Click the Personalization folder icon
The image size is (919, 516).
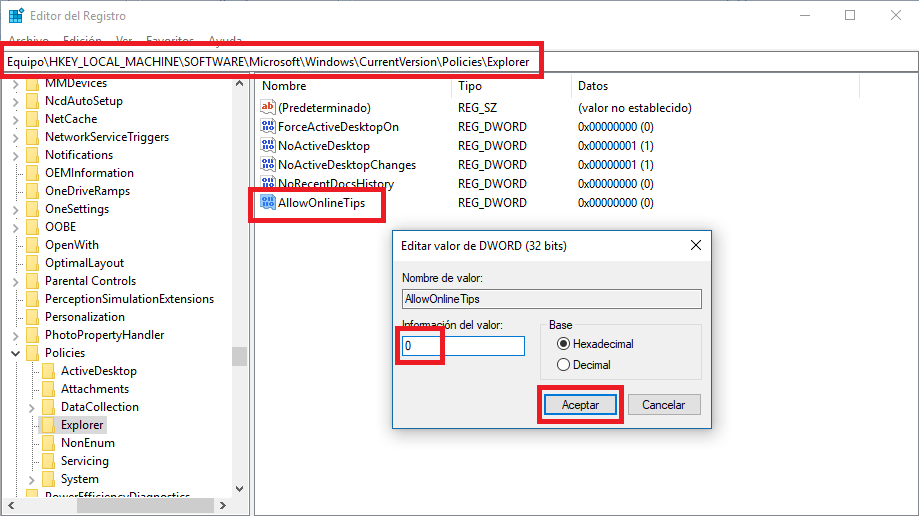[33, 317]
